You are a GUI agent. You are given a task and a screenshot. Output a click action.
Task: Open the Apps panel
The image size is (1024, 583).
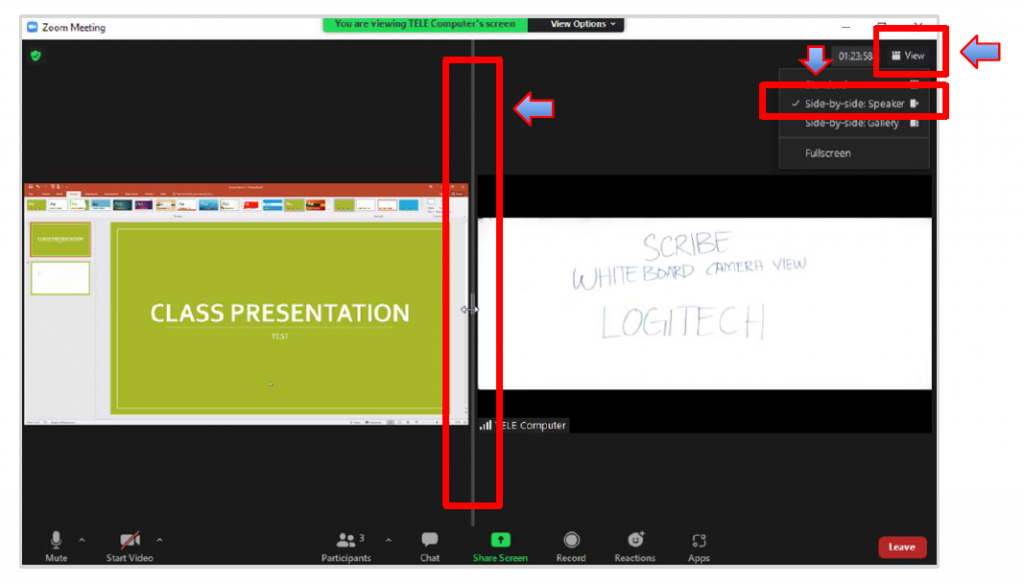(698, 545)
